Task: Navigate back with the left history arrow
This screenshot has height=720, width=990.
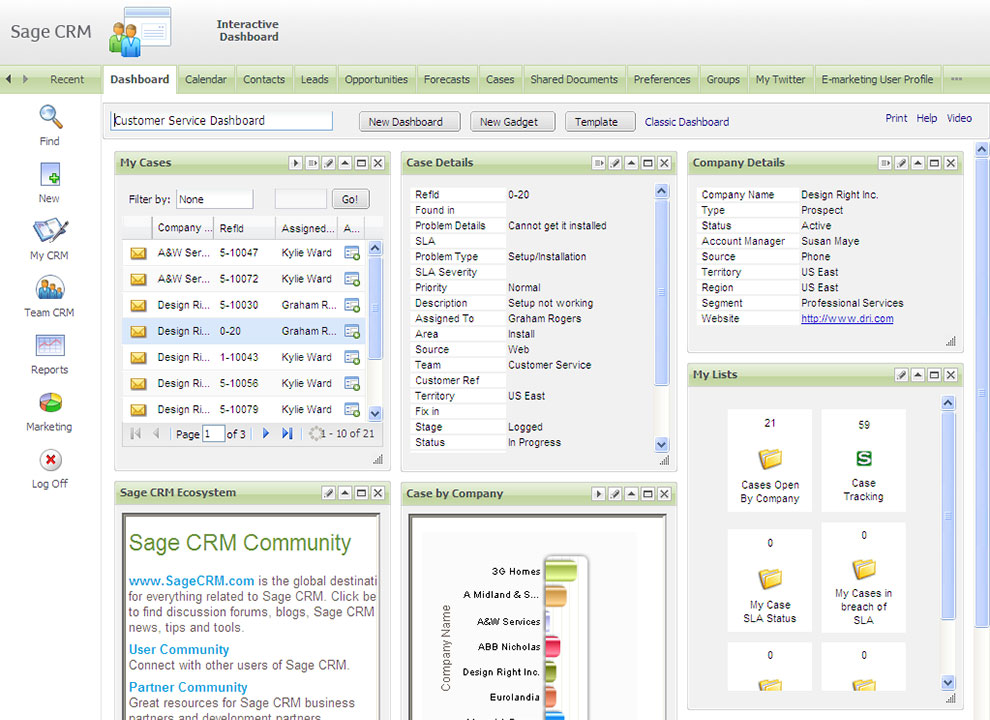Action: coord(8,79)
